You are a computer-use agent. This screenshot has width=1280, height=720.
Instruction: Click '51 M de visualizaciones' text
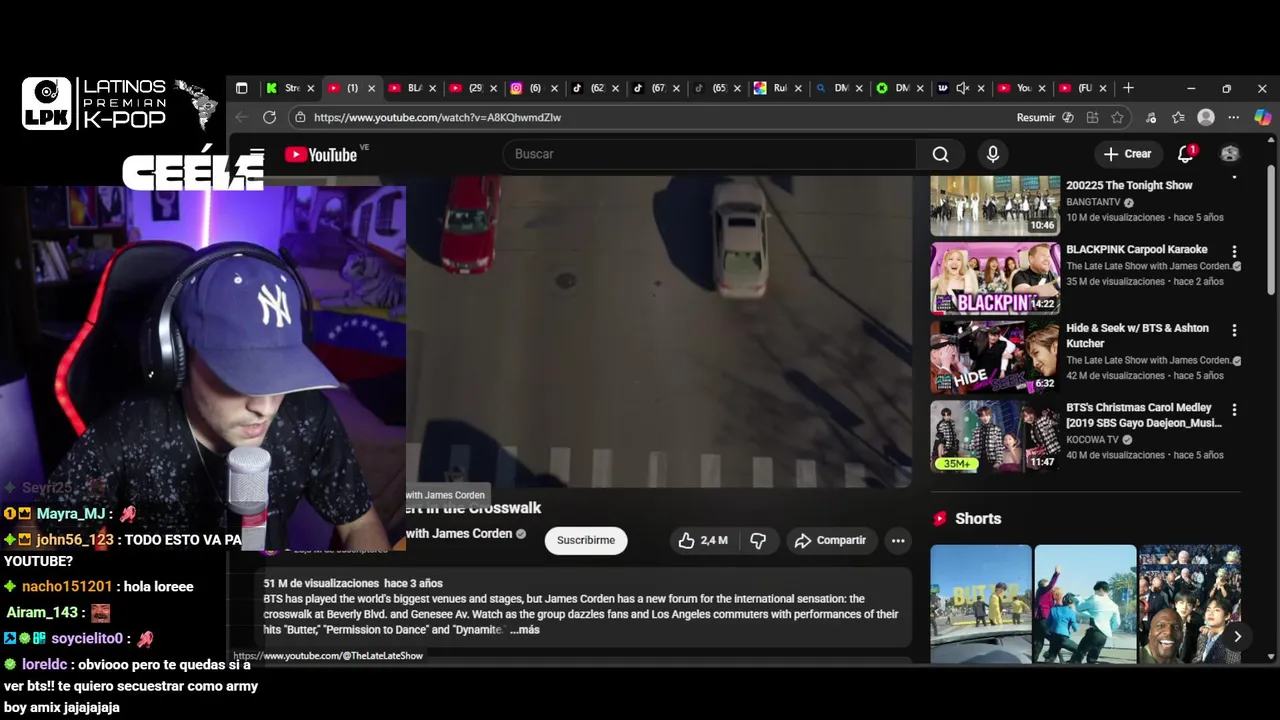[321, 583]
